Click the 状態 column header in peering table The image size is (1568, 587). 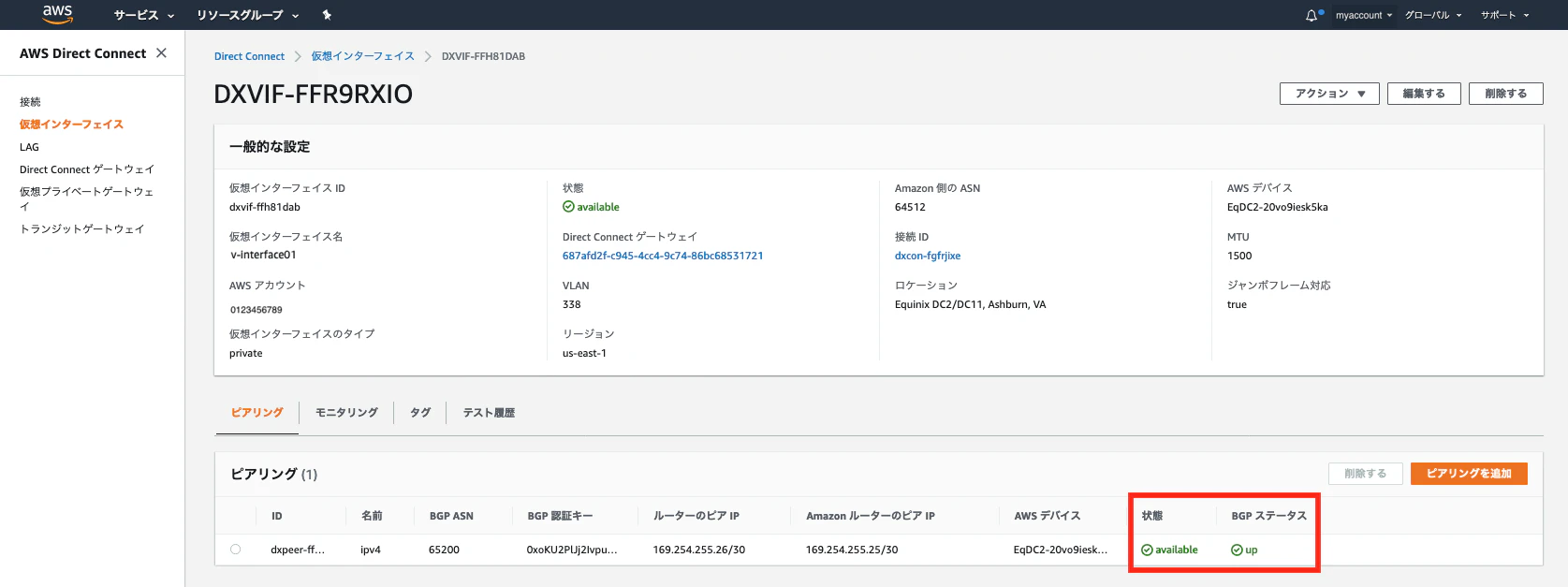tap(1152, 516)
